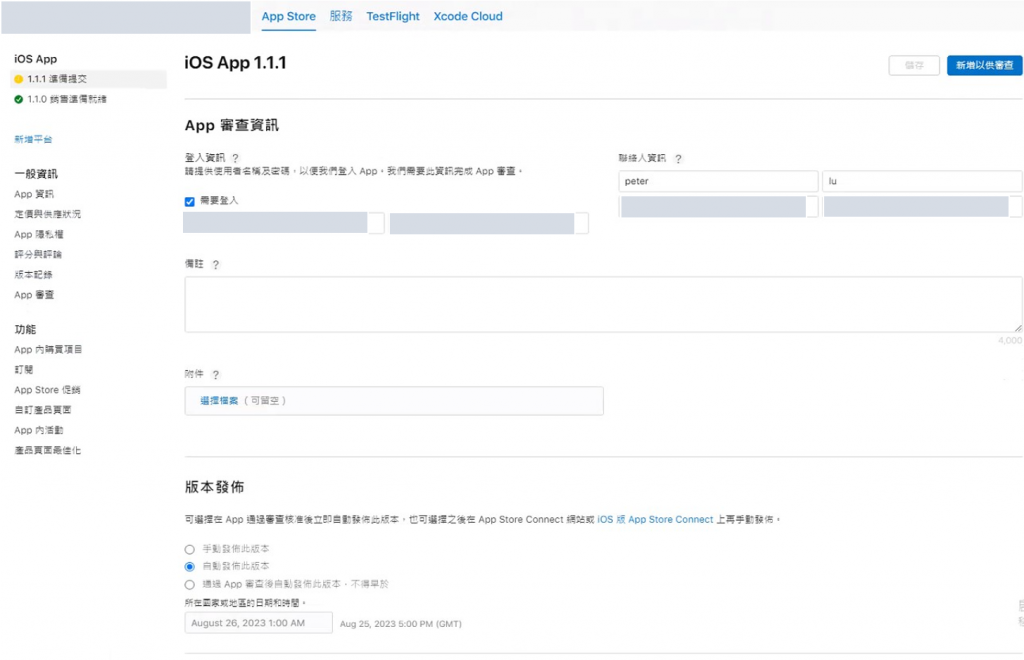Open help icon next to 聯絡人資訊

coord(678,159)
